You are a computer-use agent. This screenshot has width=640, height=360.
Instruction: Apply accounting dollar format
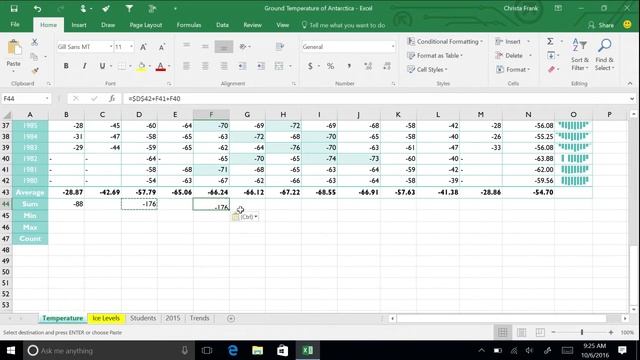pos(310,66)
